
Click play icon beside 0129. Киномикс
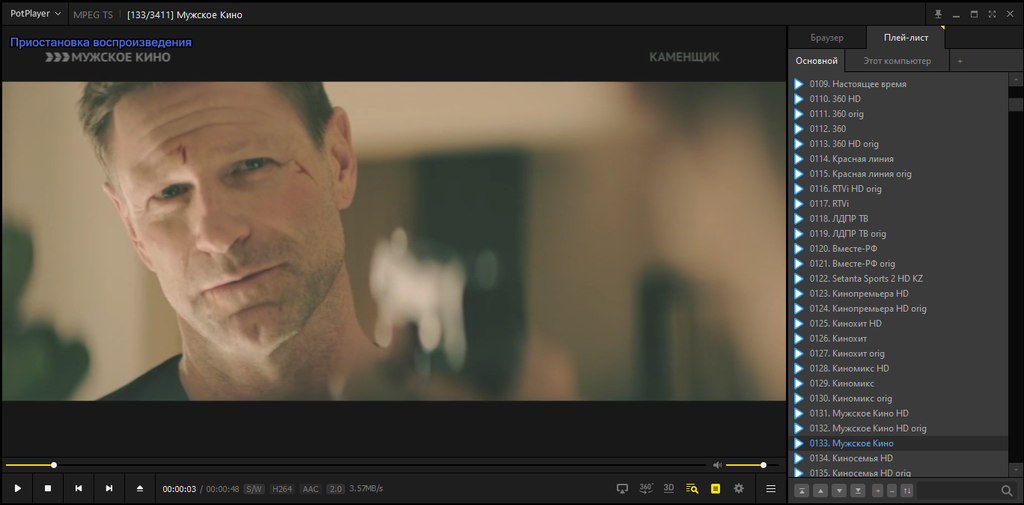798,383
